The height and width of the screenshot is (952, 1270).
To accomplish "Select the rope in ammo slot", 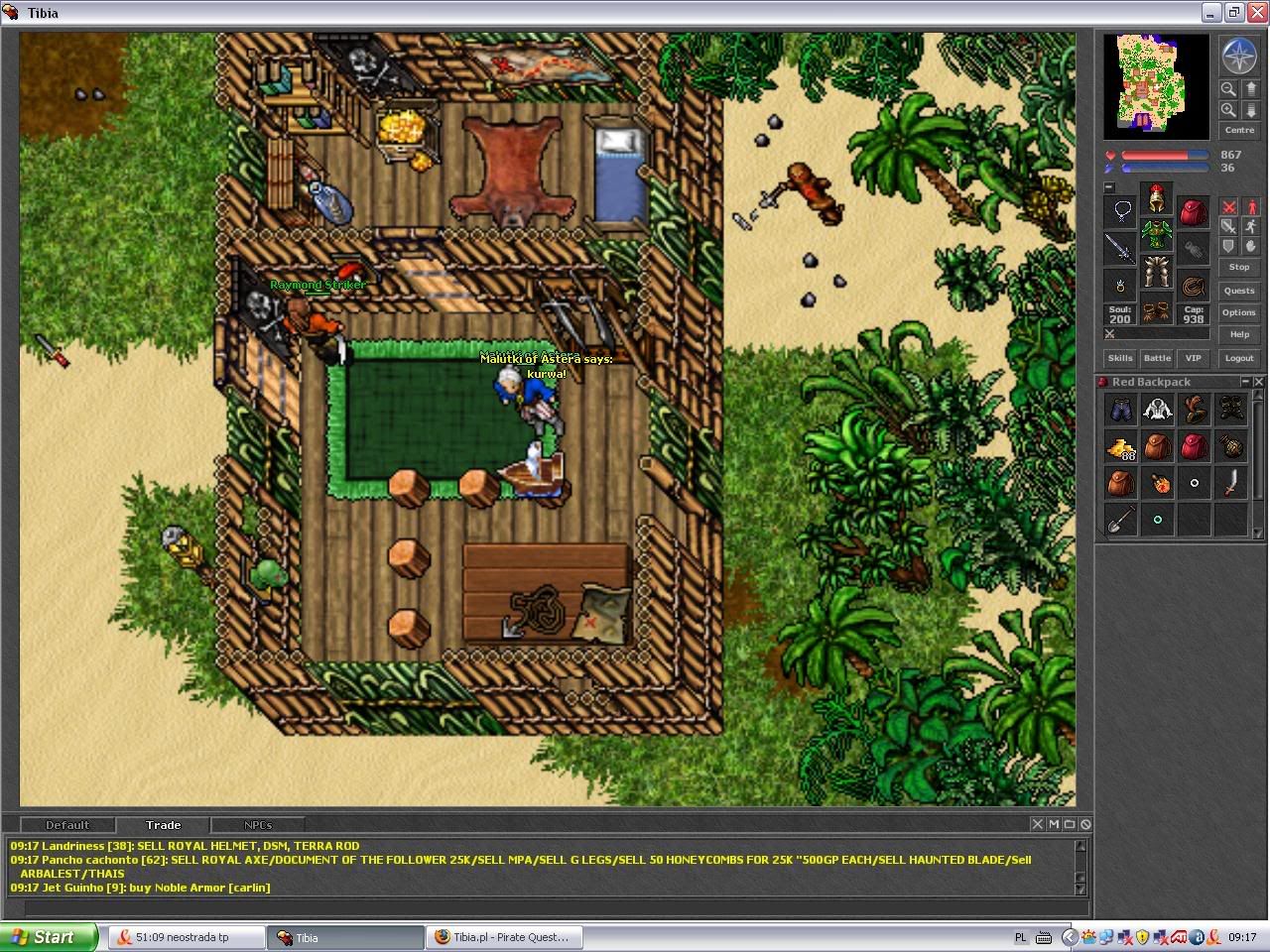I will point(1193,285).
